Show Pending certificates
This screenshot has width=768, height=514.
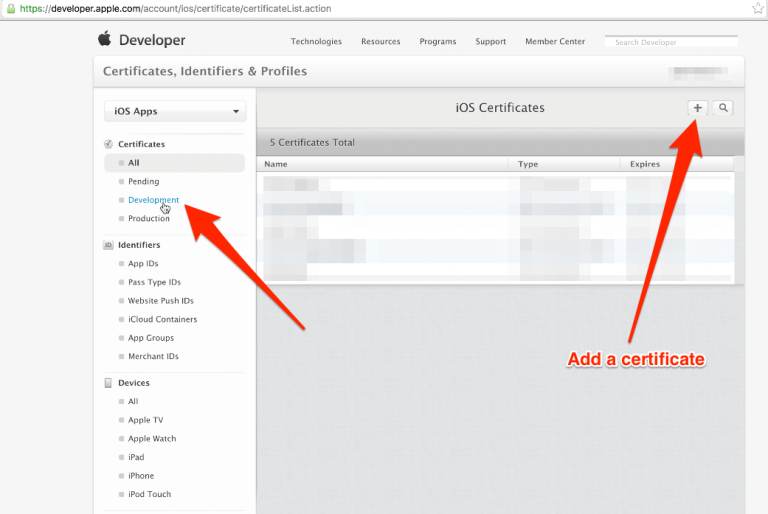(144, 181)
